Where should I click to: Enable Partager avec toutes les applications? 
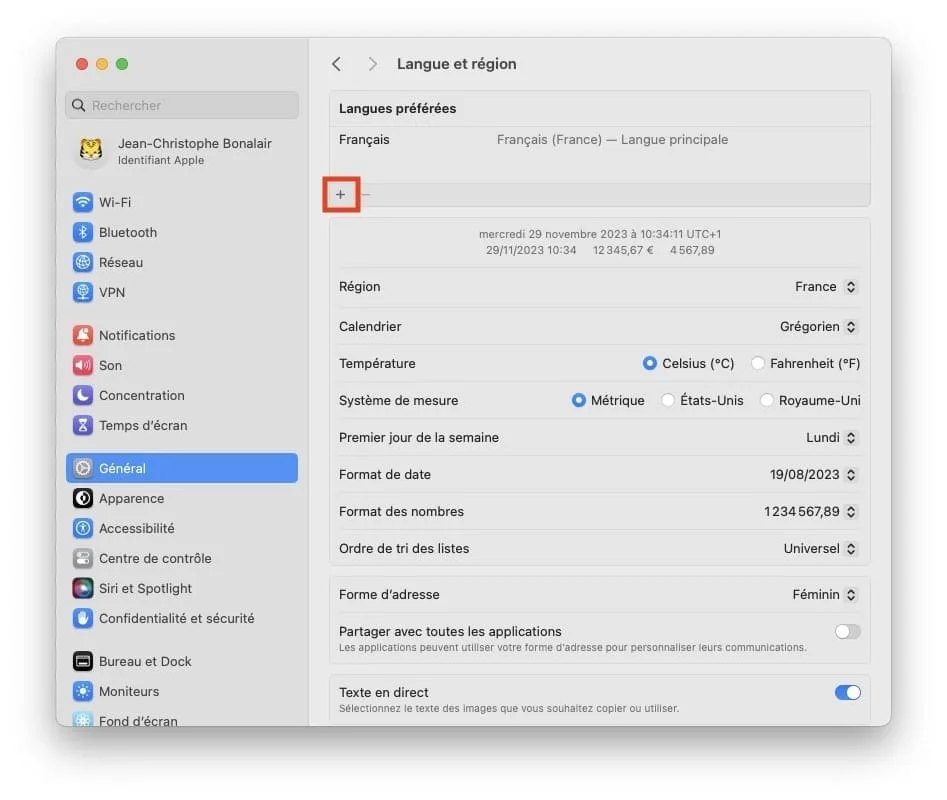847,631
